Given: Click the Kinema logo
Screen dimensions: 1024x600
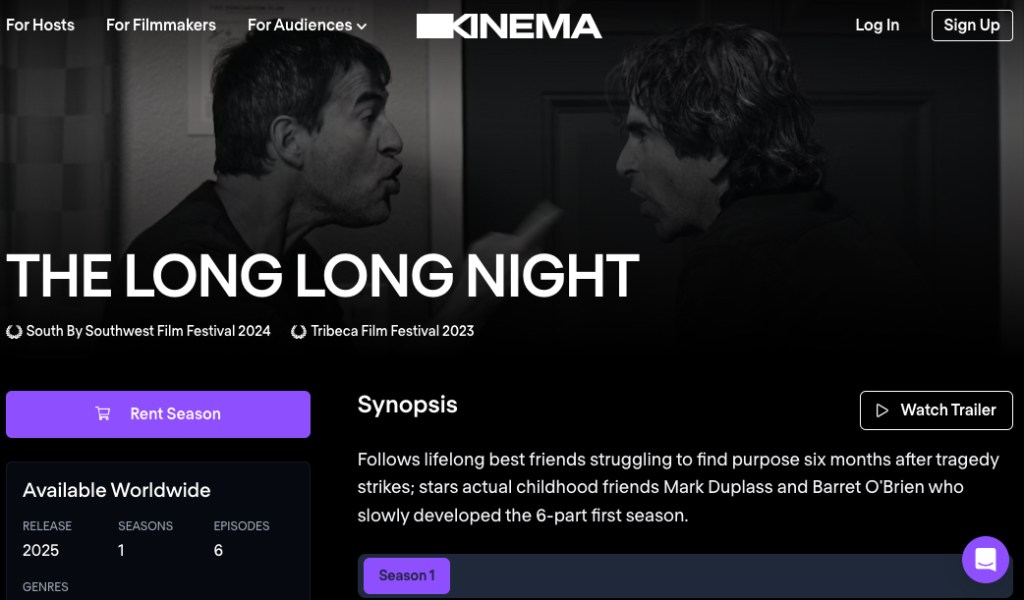Looking at the screenshot, I should pyautogui.click(x=509, y=26).
